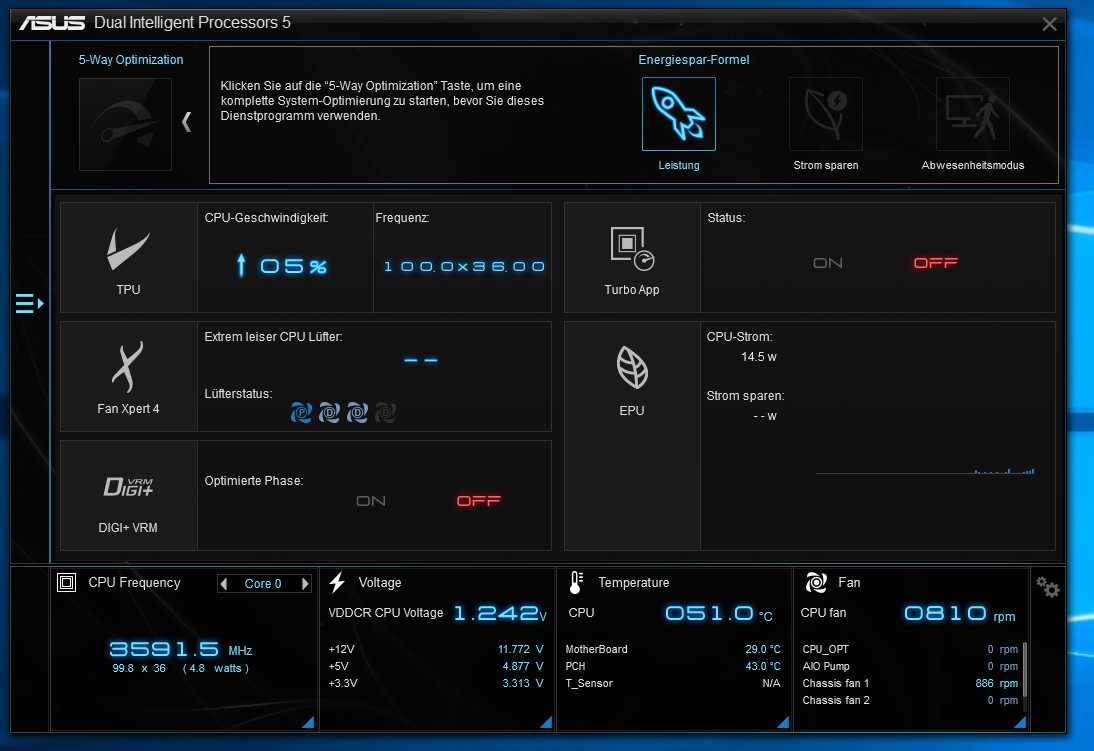The height and width of the screenshot is (751, 1094).
Task: Switch to the next CPU core
Action: (305, 583)
